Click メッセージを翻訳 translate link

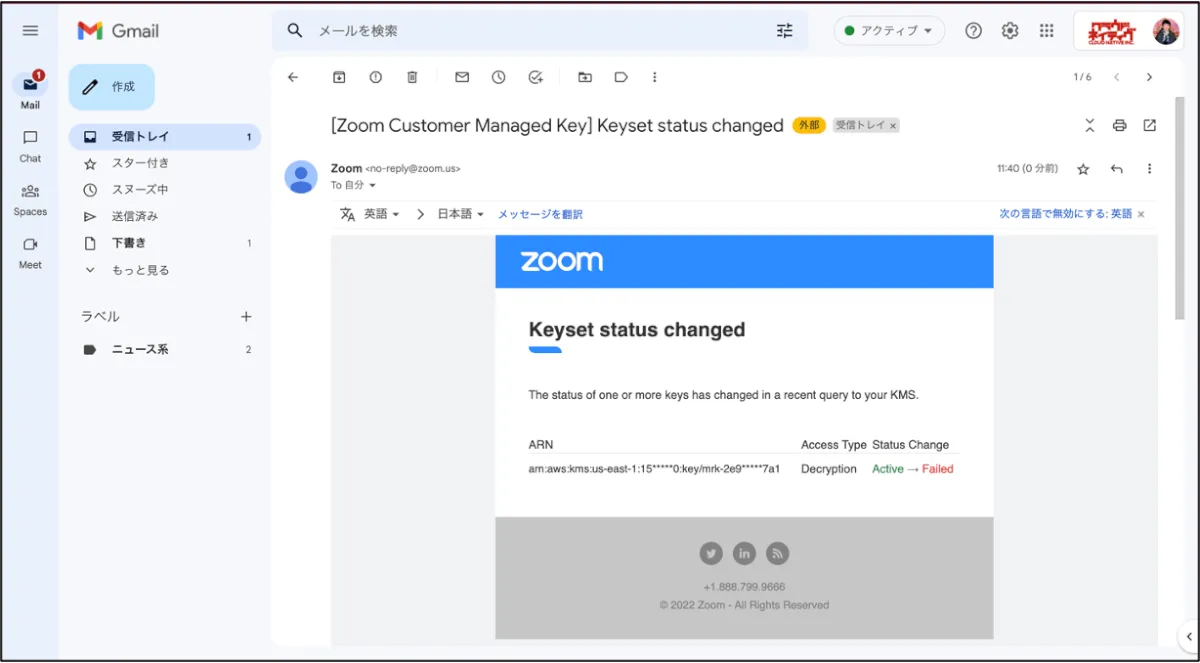(540, 214)
